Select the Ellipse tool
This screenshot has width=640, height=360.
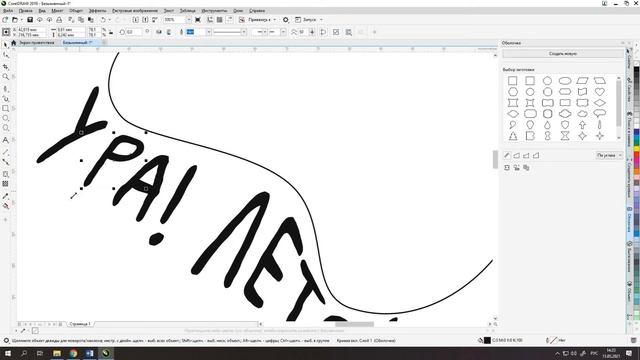[x=5, y=118]
